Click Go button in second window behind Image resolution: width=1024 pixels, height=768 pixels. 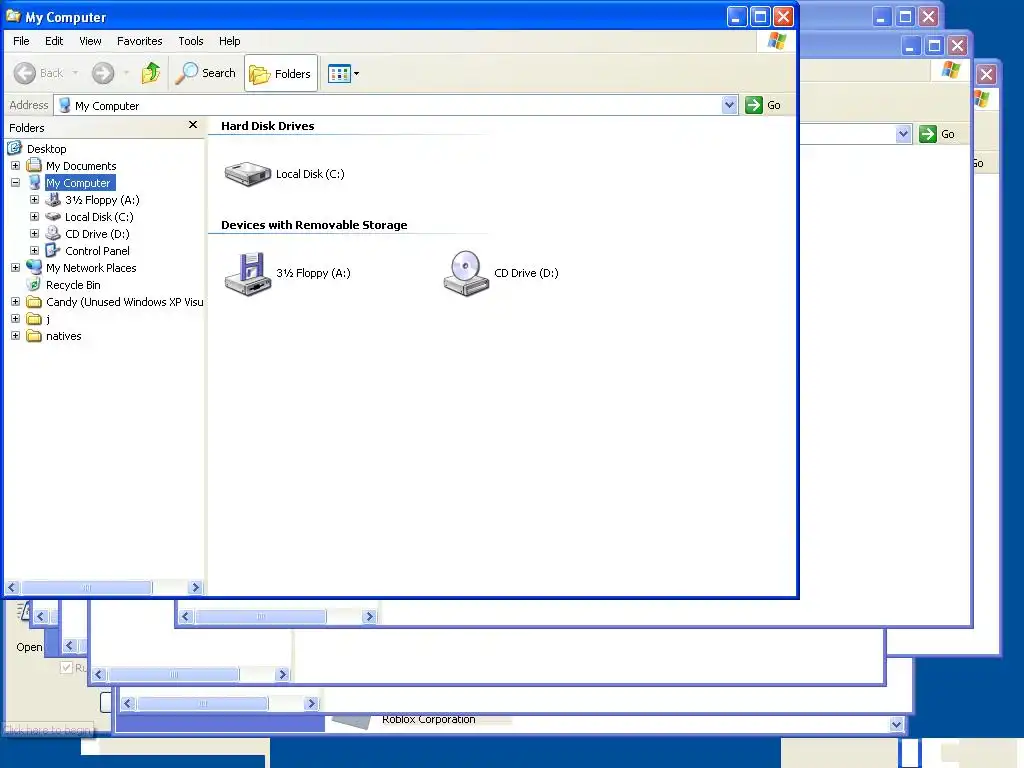pyautogui.click(x=938, y=134)
